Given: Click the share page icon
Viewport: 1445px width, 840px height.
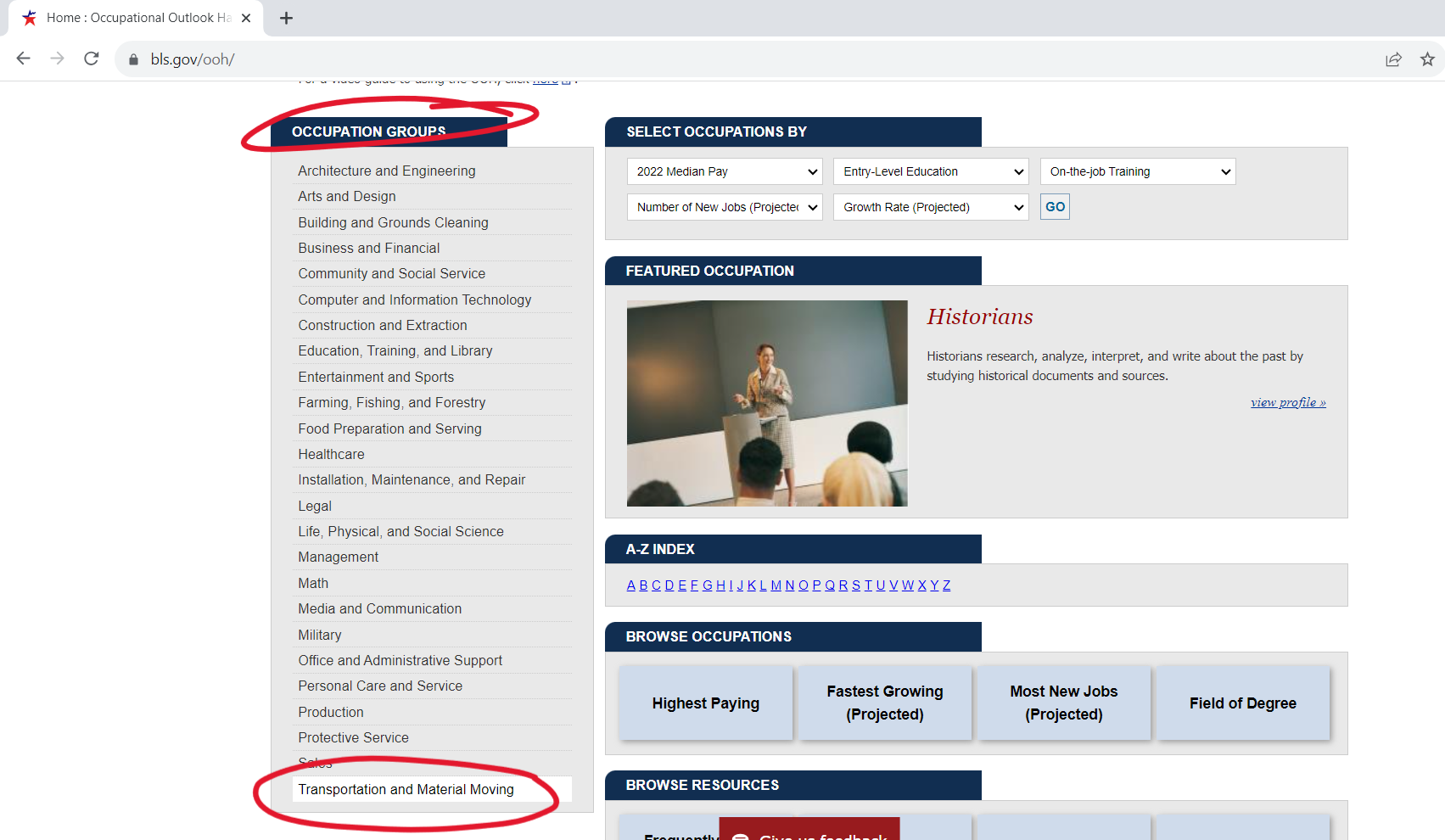Looking at the screenshot, I should coord(1393,59).
